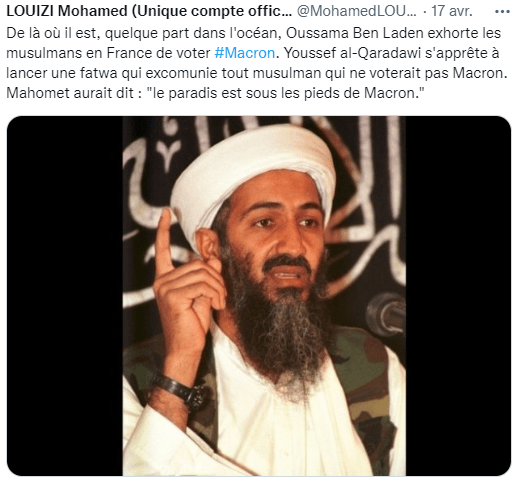
Task: Click the 'Youssef al-Qaradawi' text in tweet
Action: click(352, 53)
